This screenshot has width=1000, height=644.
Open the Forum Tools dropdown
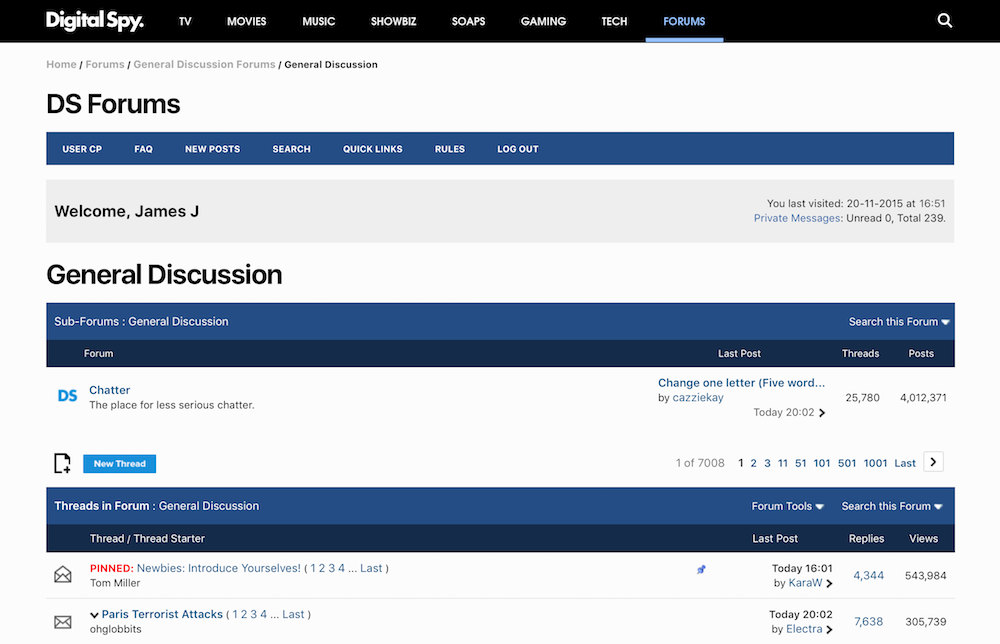click(x=787, y=506)
